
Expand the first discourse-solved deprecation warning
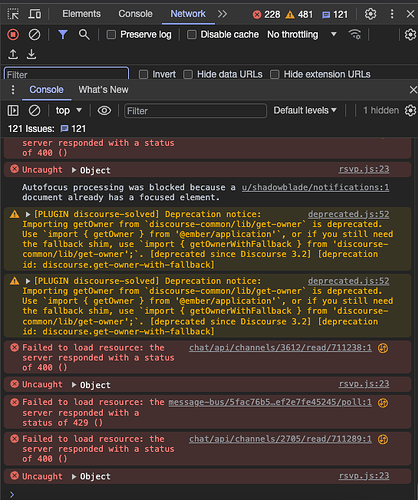28,214
